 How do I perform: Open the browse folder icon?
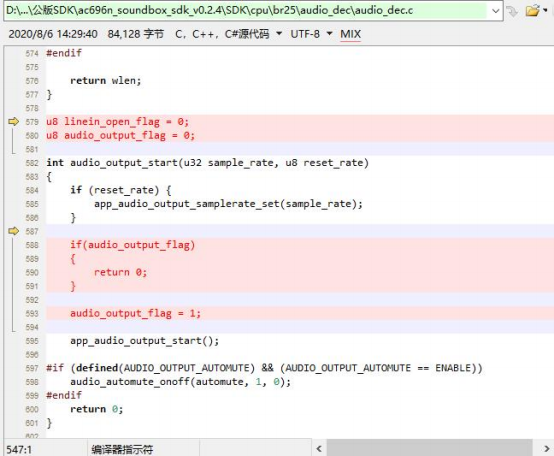point(532,11)
